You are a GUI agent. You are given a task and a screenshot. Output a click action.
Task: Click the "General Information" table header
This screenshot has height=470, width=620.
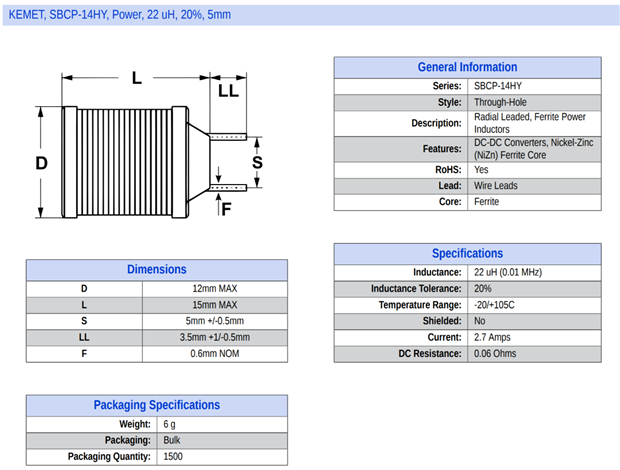click(x=467, y=67)
